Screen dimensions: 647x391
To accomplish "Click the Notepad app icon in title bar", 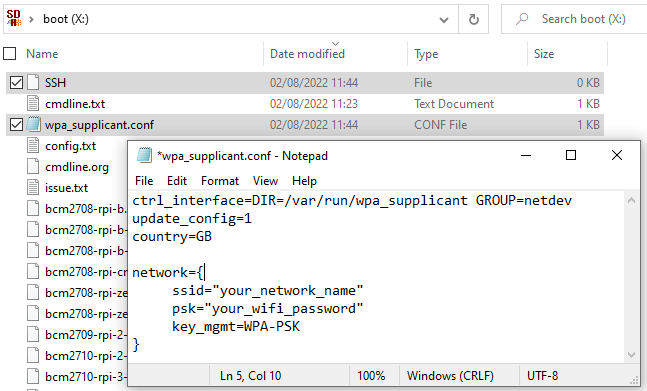I will coord(144,155).
